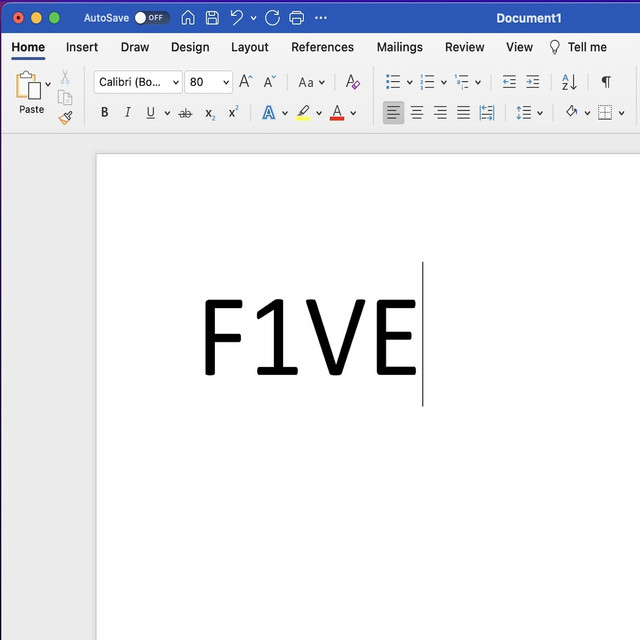Expand the numbering library dropdown arrow

point(444,82)
